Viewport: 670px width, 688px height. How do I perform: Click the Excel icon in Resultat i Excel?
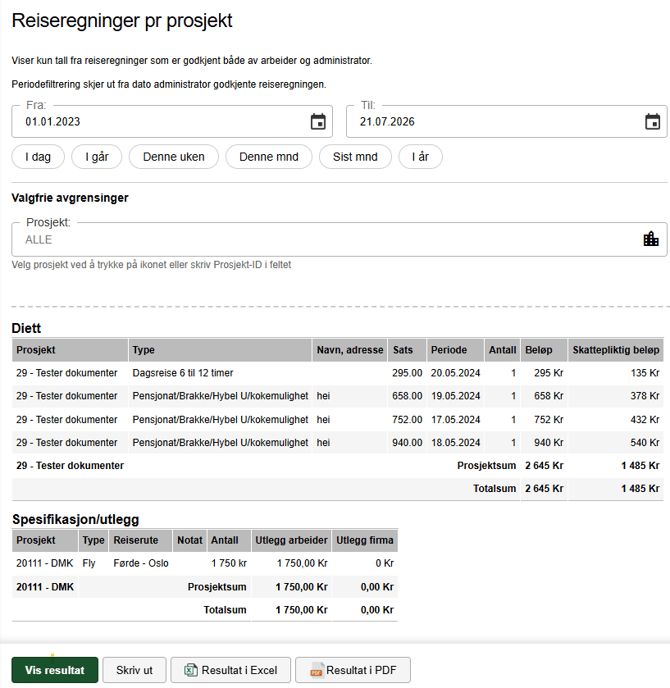[191, 670]
